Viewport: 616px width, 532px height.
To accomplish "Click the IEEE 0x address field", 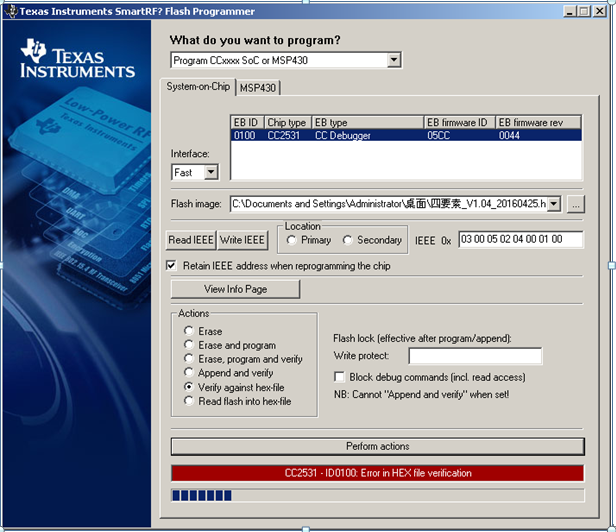I will (521, 239).
